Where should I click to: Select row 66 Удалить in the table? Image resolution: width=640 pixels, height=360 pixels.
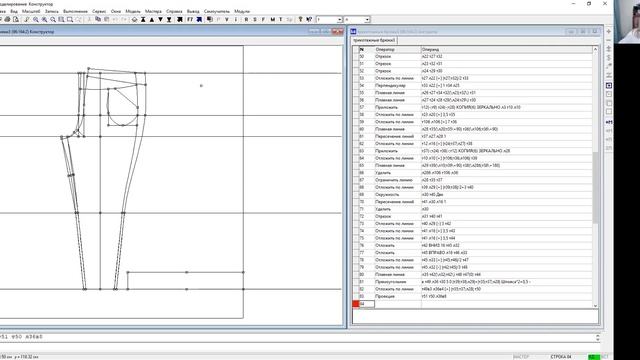(476, 173)
